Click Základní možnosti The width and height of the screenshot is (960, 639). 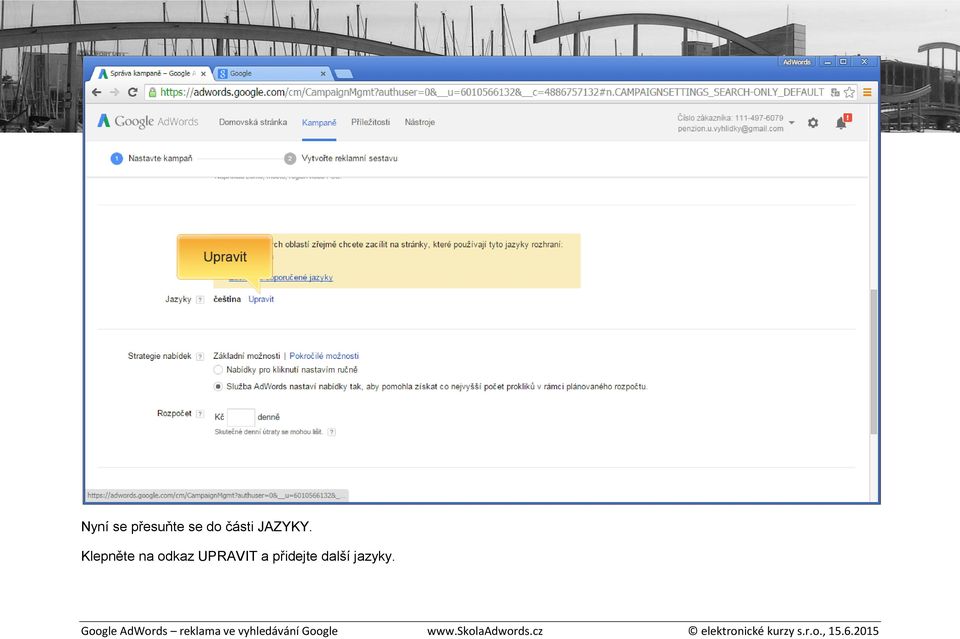[x=246, y=356]
